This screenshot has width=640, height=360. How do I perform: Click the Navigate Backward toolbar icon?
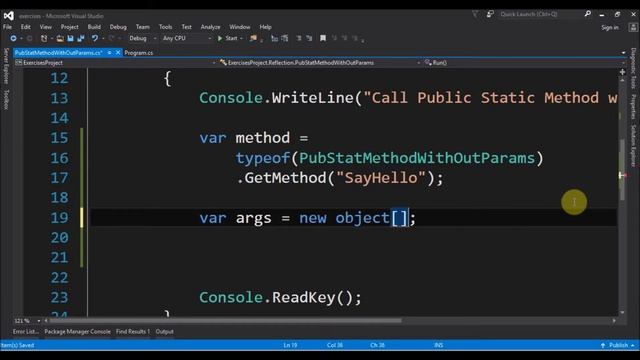click(x=13, y=38)
